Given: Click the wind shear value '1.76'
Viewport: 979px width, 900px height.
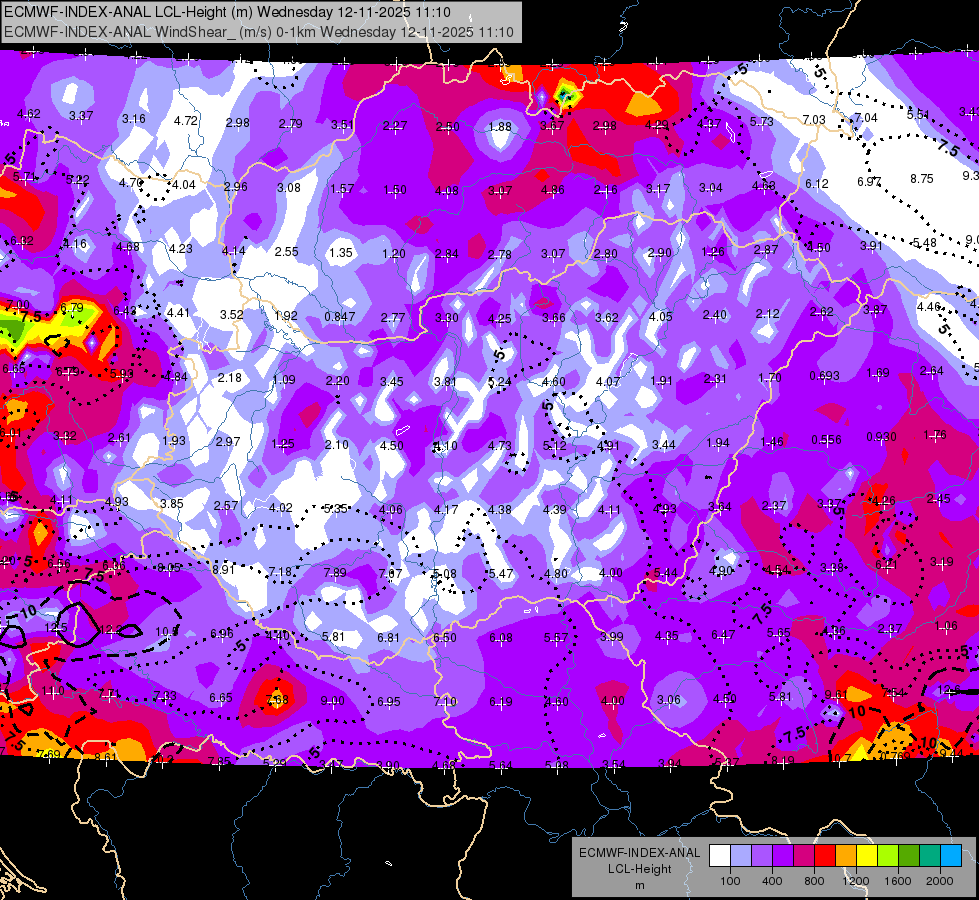Looking at the screenshot, I should (935, 434).
